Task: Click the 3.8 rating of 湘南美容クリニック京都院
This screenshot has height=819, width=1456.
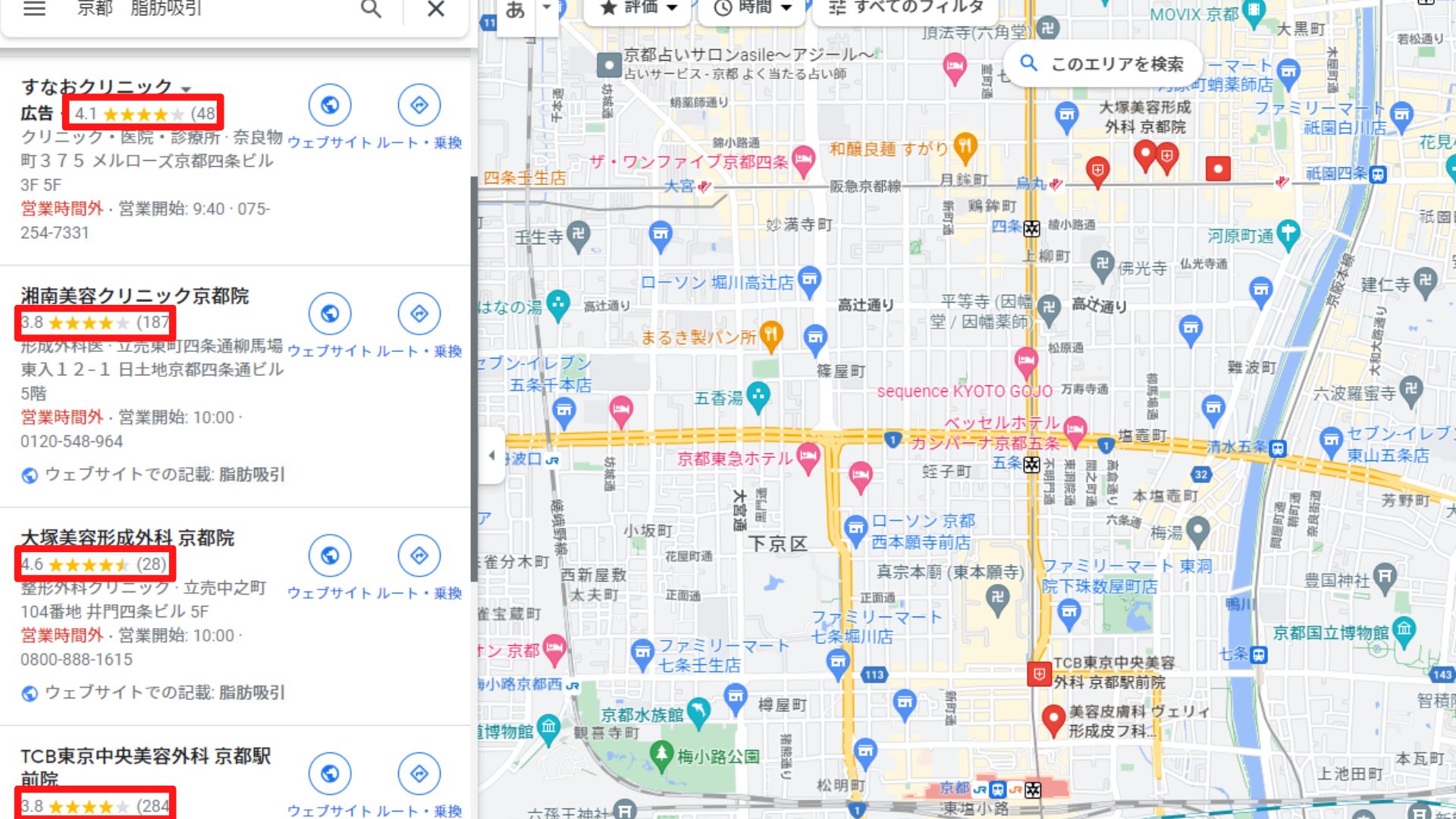Action: [x=32, y=322]
